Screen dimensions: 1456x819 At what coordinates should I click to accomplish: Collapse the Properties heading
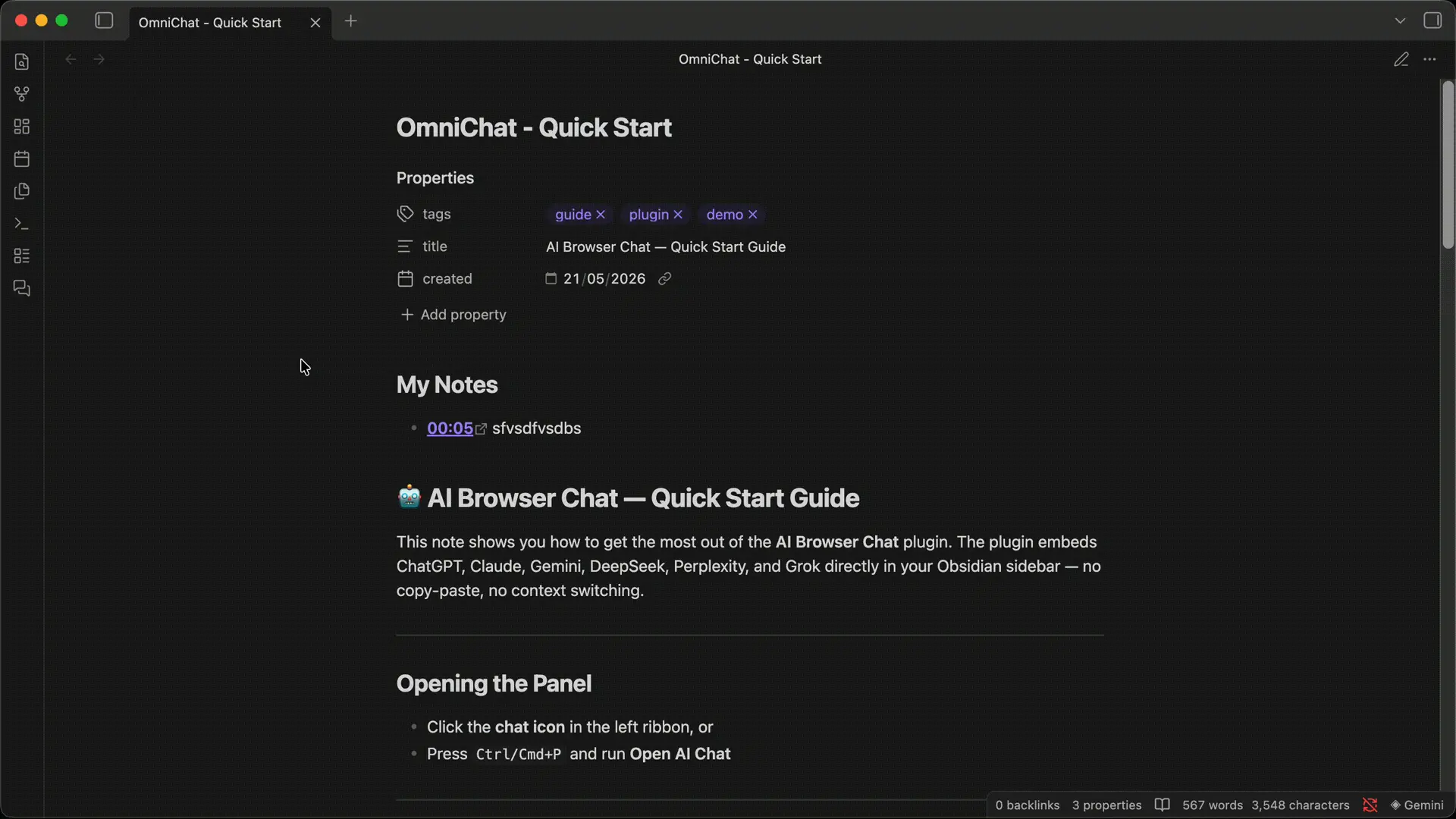pos(435,178)
